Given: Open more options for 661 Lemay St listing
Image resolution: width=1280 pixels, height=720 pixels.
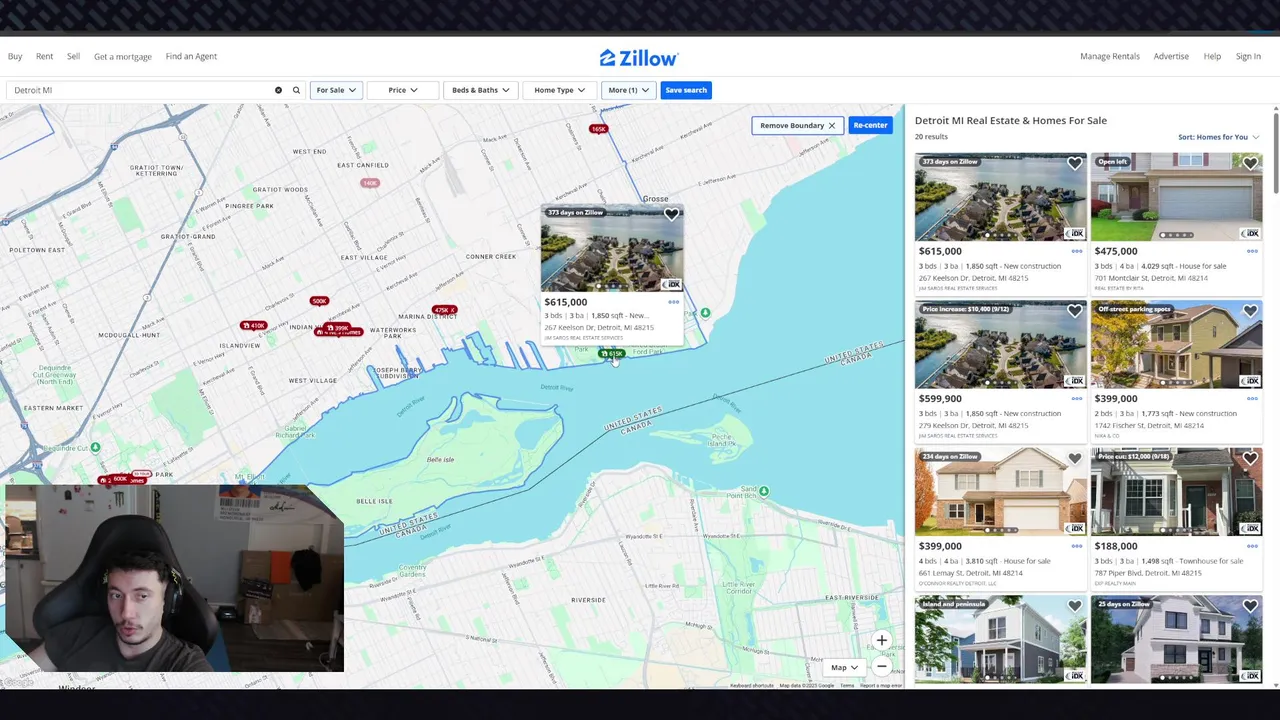Looking at the screenshot, I should click(x=1076, y=546).
